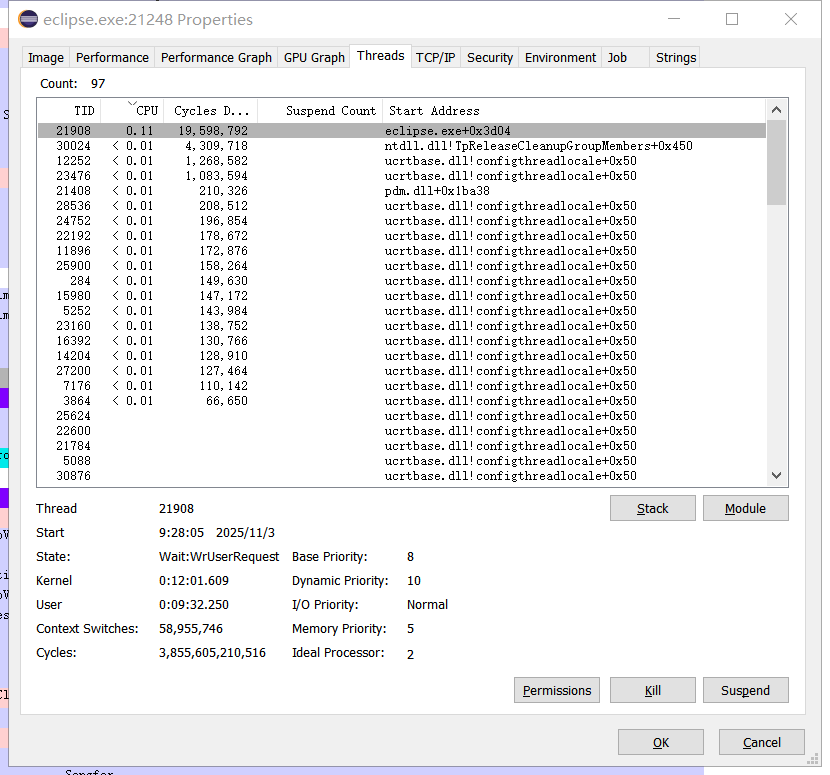Click the Eclipse icon in title bar
This screenshot has height=775, width=830.
pos(28,20)
